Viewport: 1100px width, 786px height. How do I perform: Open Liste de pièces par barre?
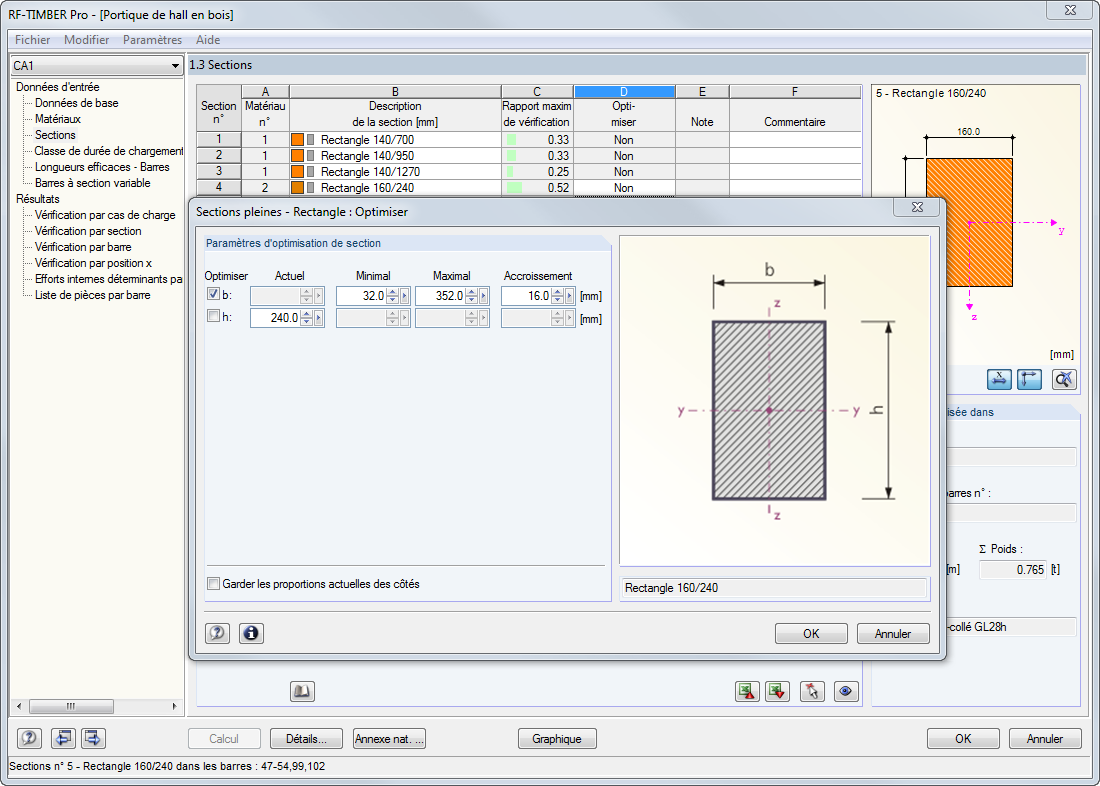[x=92, y=295]
